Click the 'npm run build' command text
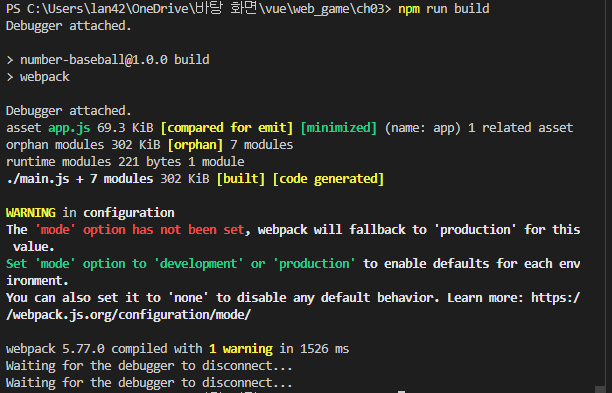Screen dimensions: 612x393 443,9
